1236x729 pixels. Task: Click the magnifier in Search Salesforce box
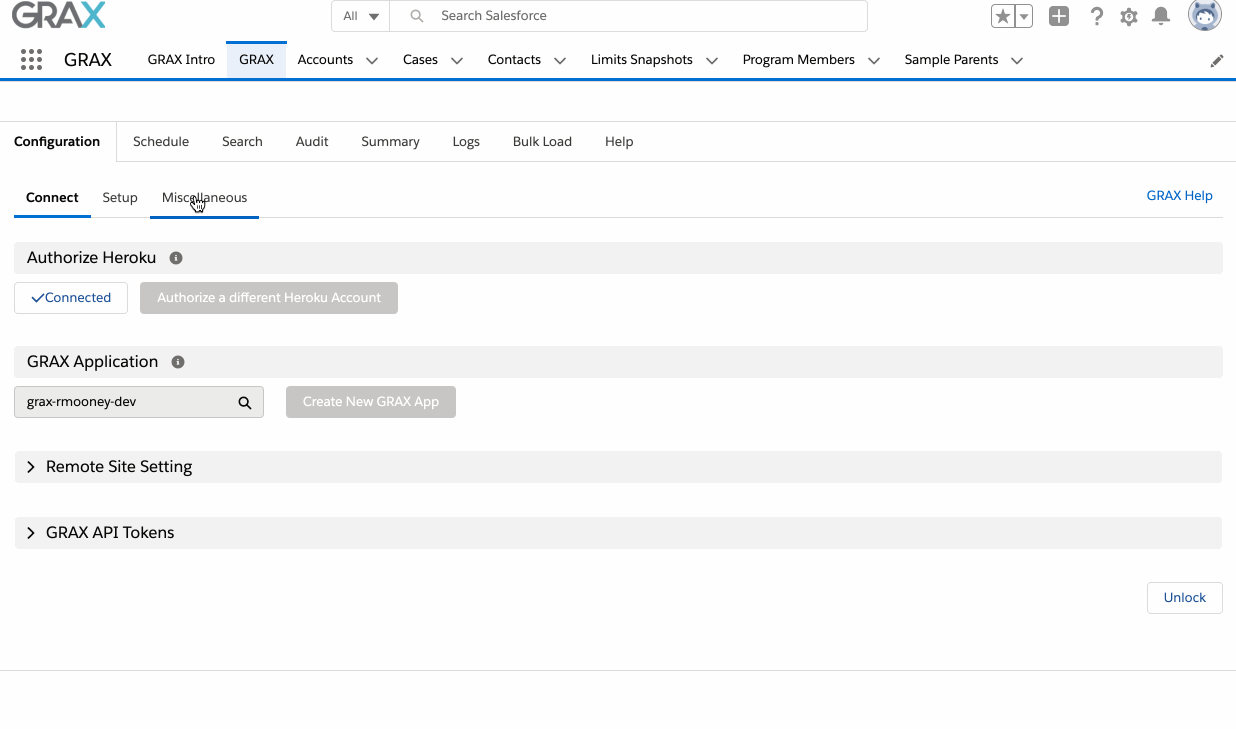(x=417, y=16)
